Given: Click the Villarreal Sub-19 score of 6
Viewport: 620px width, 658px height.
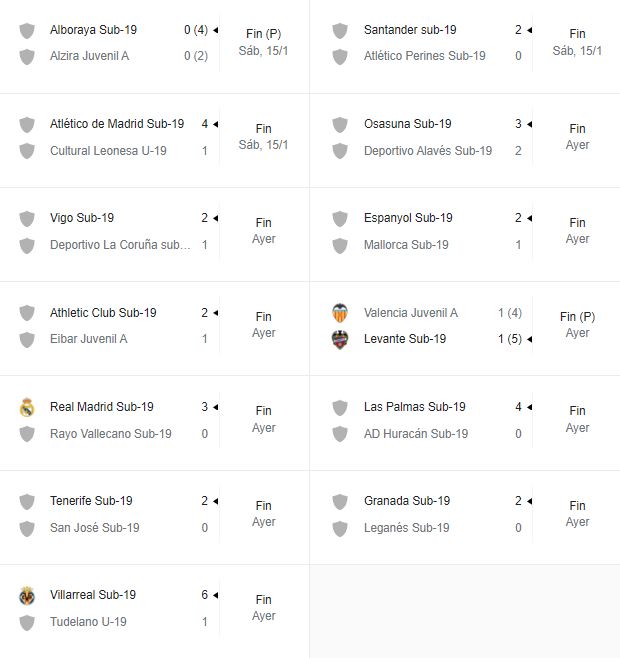Looking at the screenshot, I should point(204,595).
